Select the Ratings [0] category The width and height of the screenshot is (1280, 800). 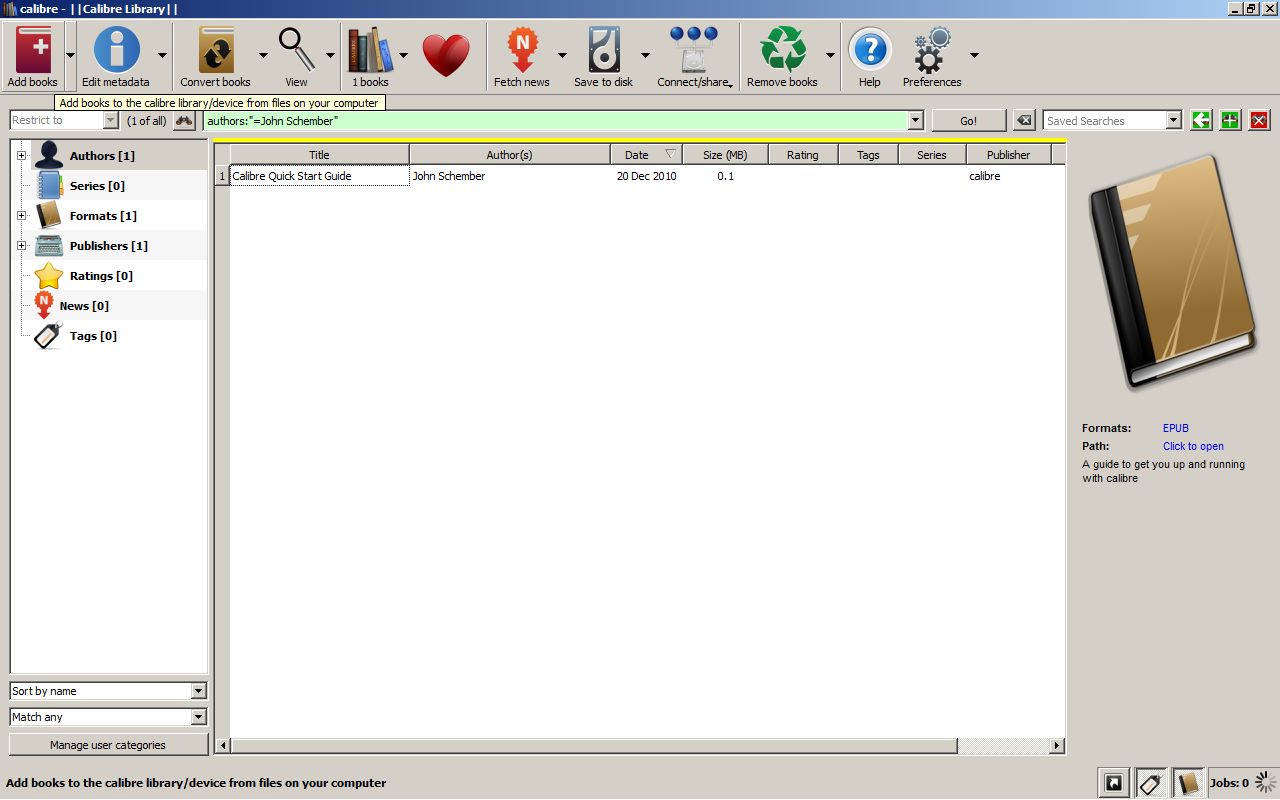101,276
